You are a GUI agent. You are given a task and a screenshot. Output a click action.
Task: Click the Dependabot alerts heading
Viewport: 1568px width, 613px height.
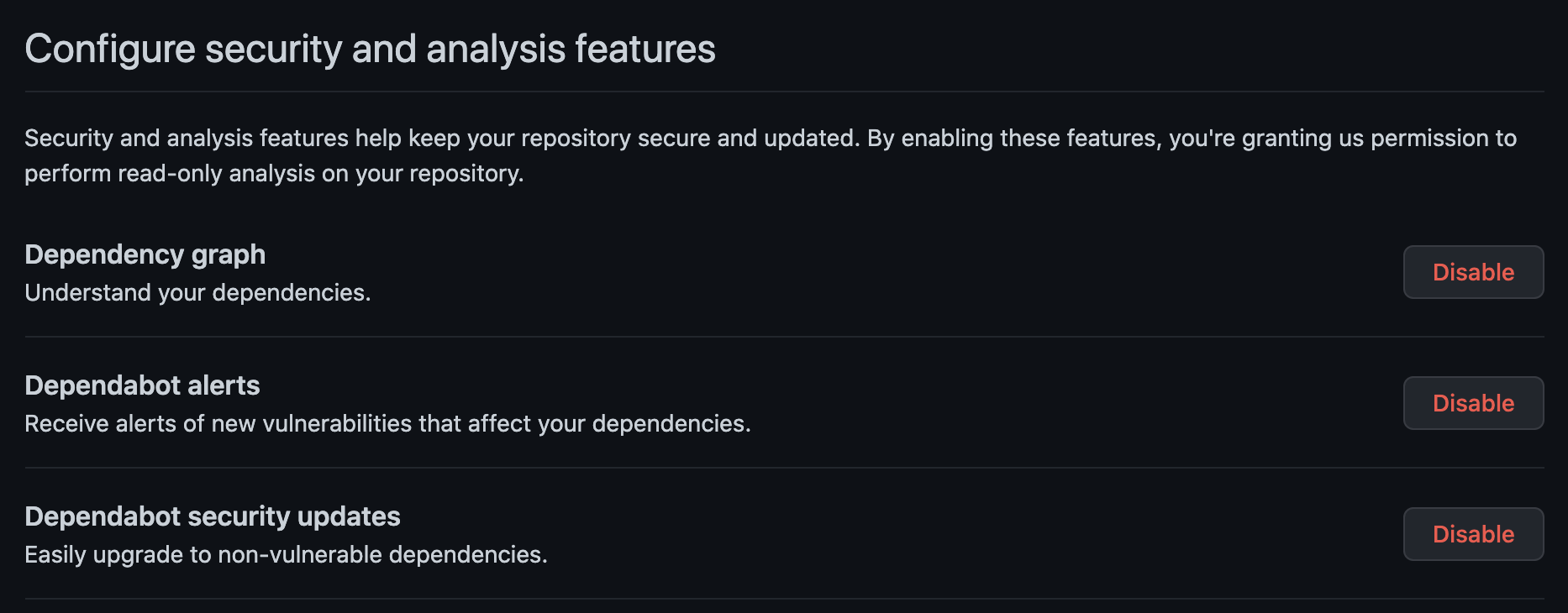142,385
